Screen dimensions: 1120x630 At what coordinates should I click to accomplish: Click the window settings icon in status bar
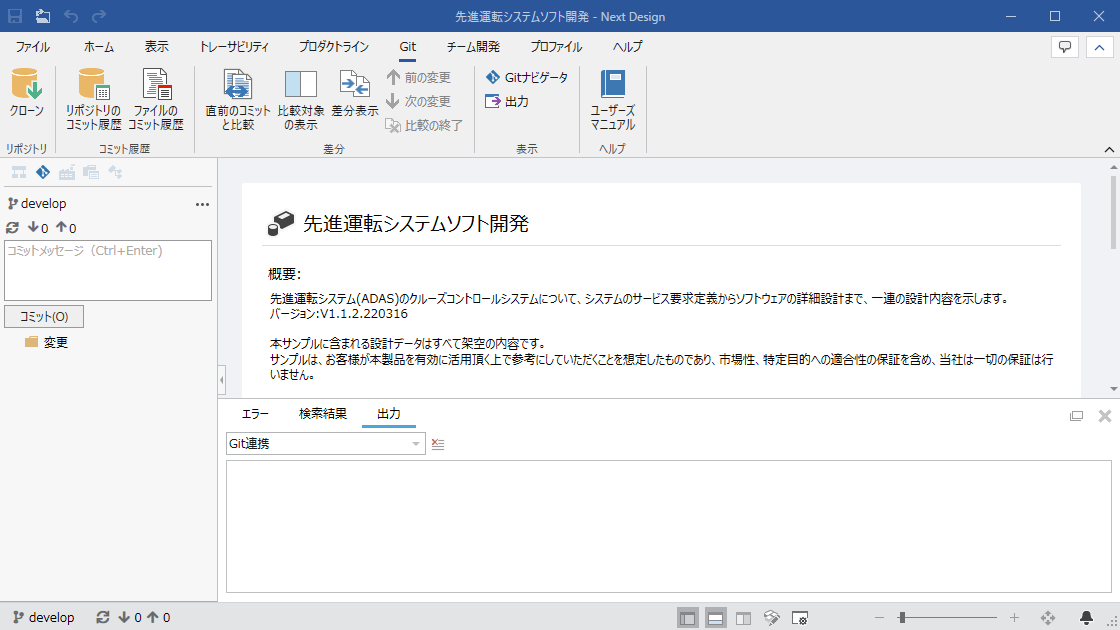coord(800,618)
